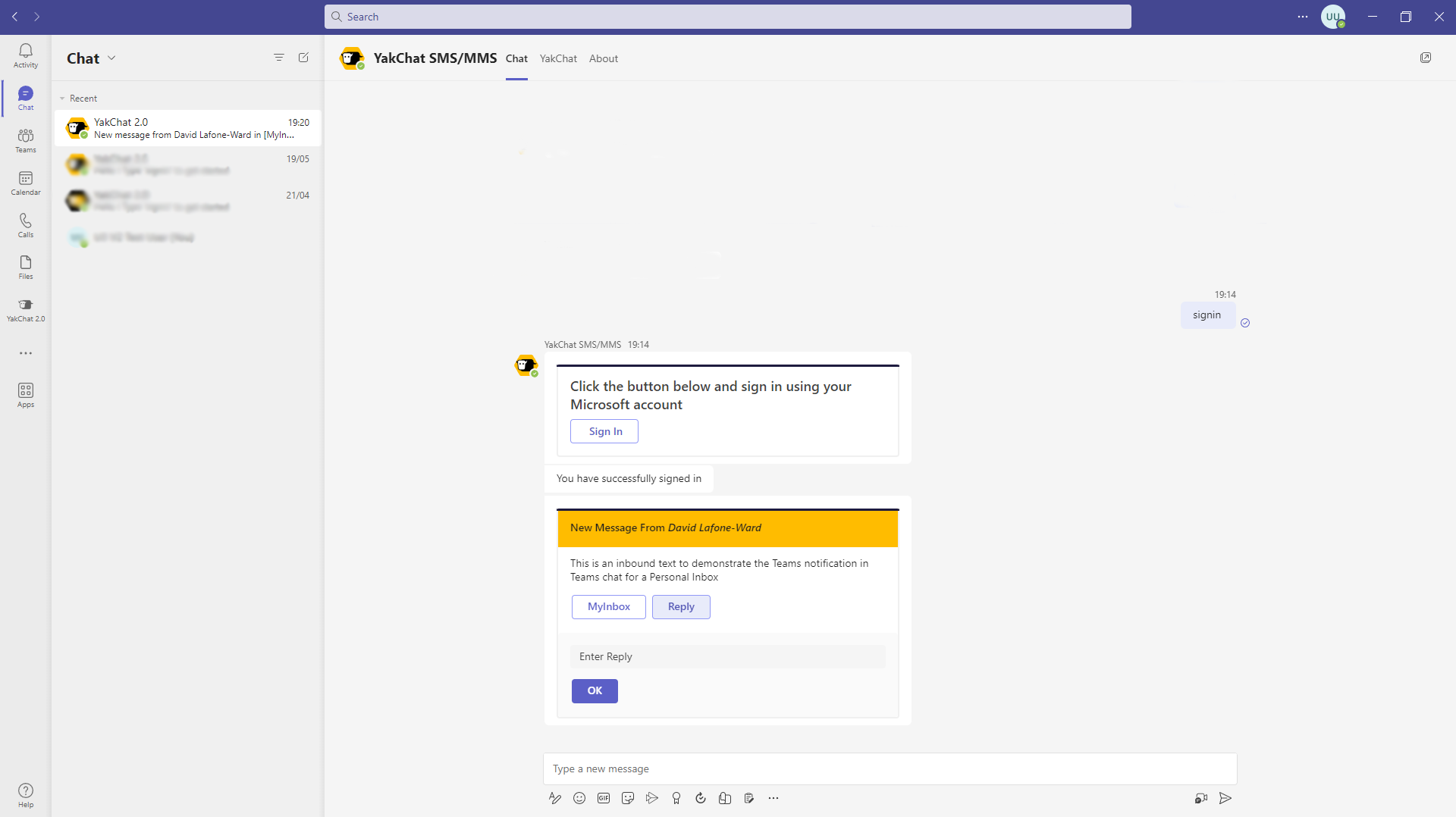Screen dimensions: 1456x817
Task: Open Teams in the sidebar
Action: 26,140
